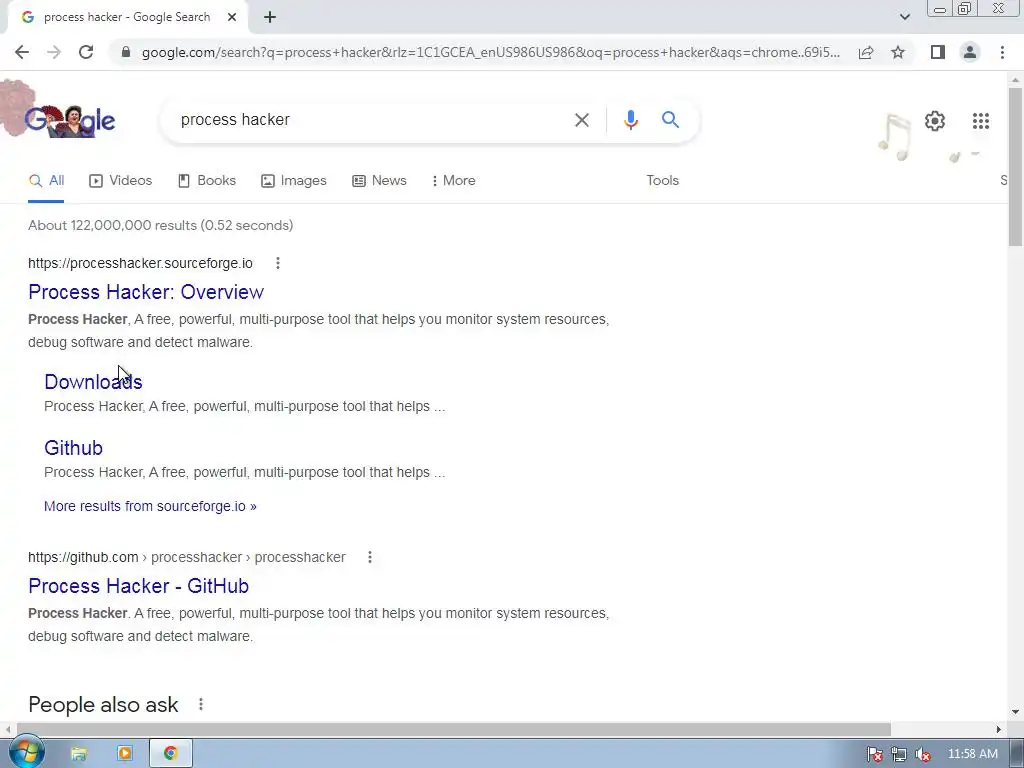1024x768 pixels.
Task: Expand the More search categories menu
Action: 454,181
